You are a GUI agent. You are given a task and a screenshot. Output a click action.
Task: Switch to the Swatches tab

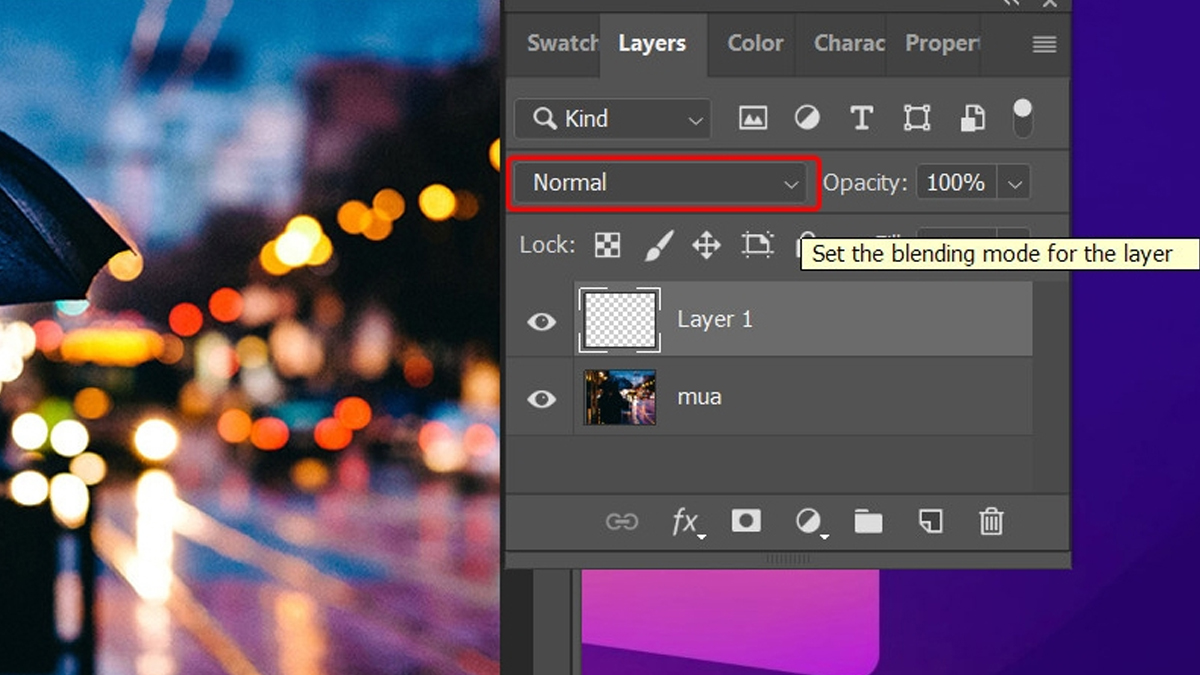[x=561, y=44]
